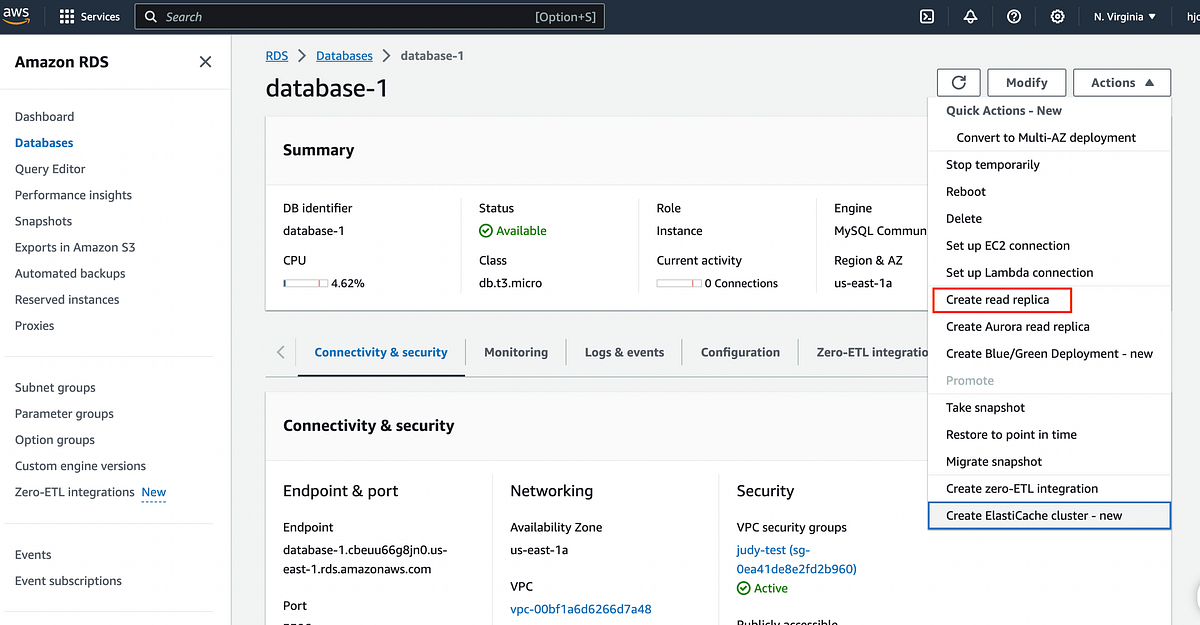
Task: Choose Take snapshot action
Action: pos(984,407)
